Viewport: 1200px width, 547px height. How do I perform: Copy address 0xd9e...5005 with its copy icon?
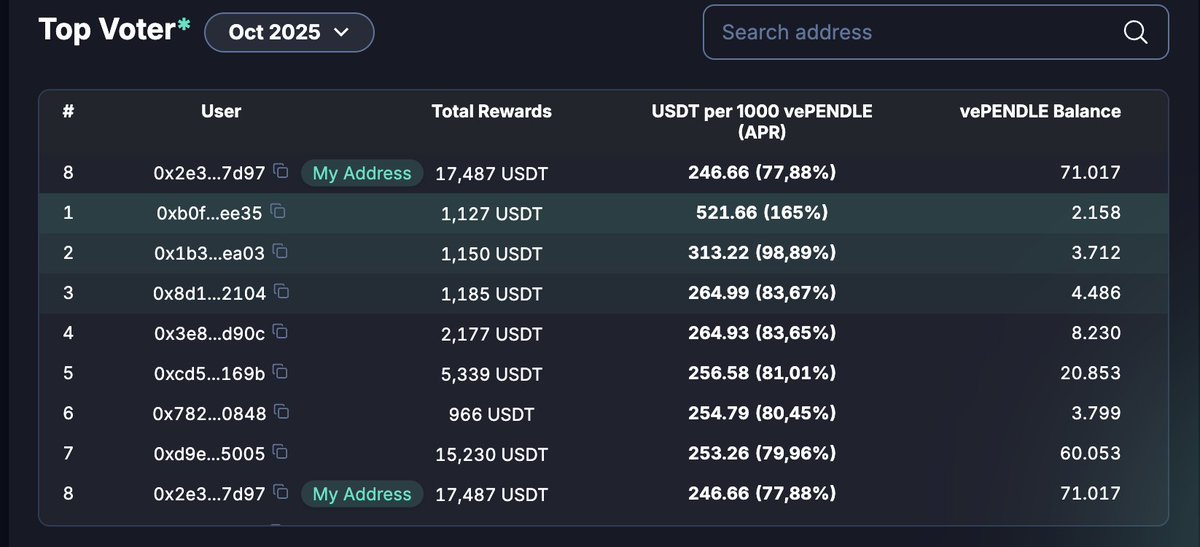pyautogui.click(x=281, y=453)
